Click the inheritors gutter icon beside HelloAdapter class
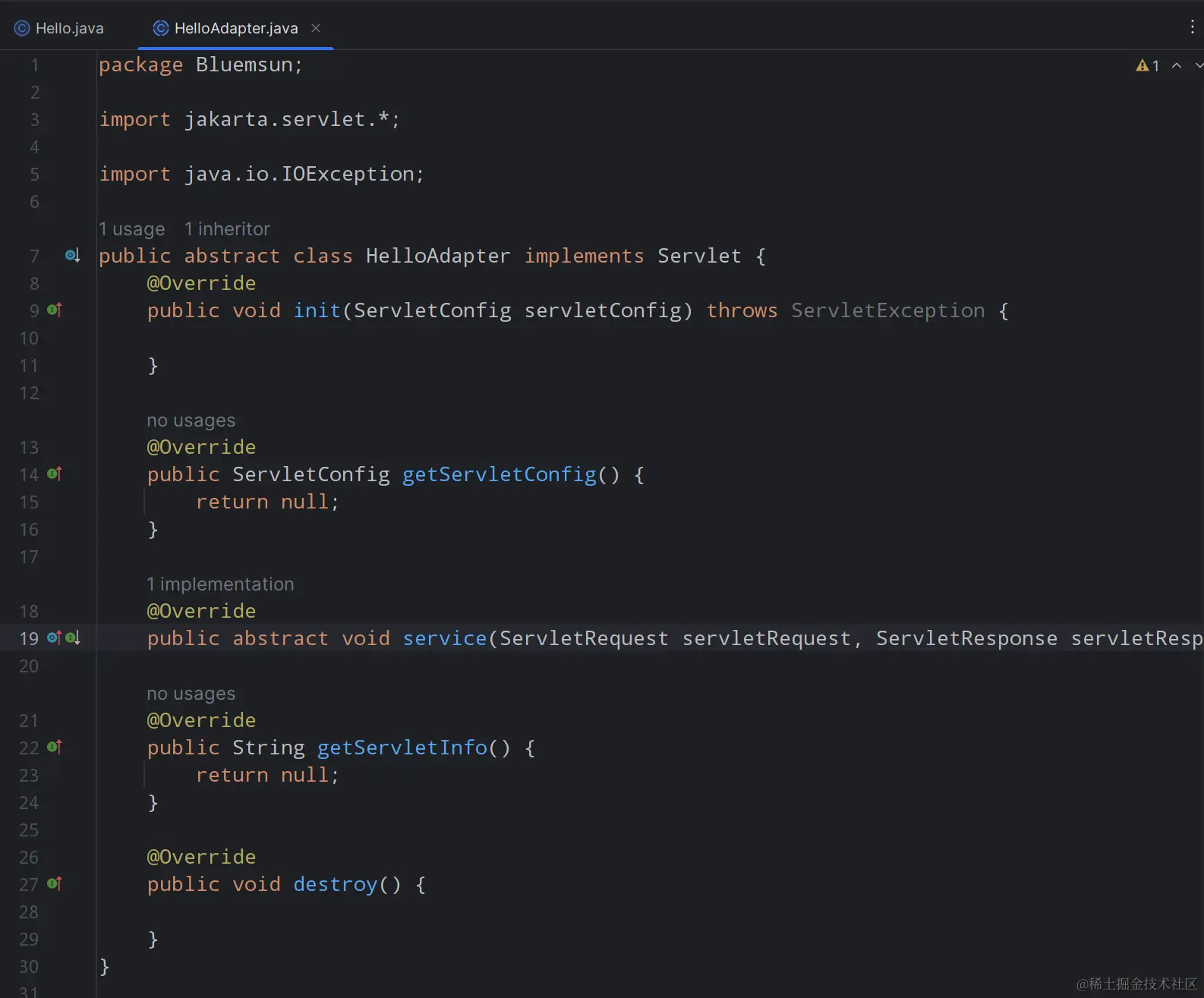This screenshot has width=1204, height=998. [72, 256]
